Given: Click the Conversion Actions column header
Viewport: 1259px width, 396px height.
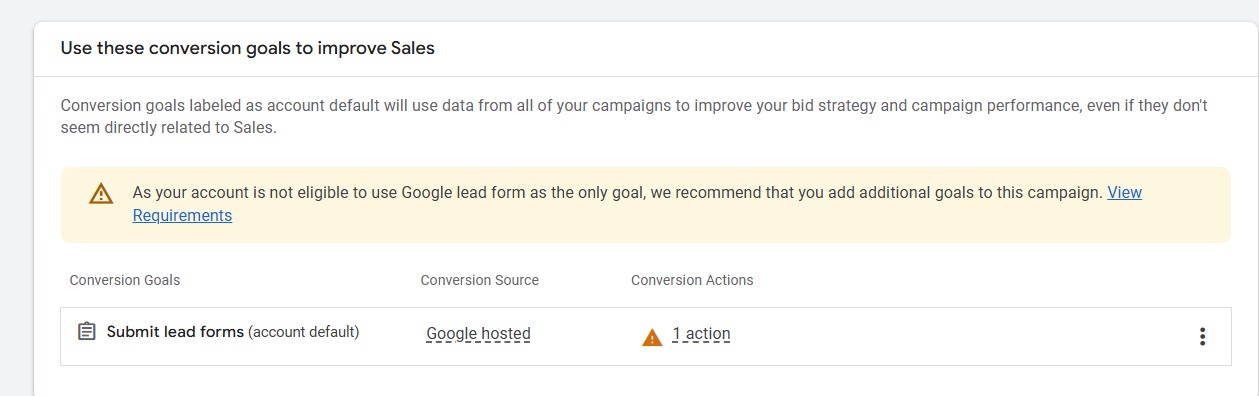Looking at the screenshot, I should pos(692,280).
